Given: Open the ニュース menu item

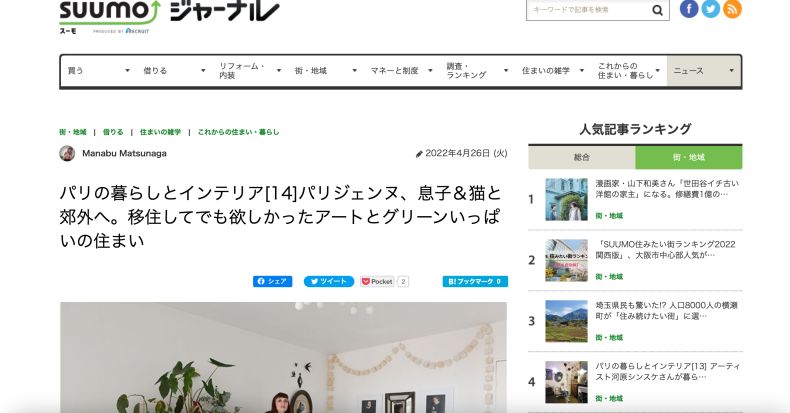Looking at the screenshot, I should coord(704,71).
